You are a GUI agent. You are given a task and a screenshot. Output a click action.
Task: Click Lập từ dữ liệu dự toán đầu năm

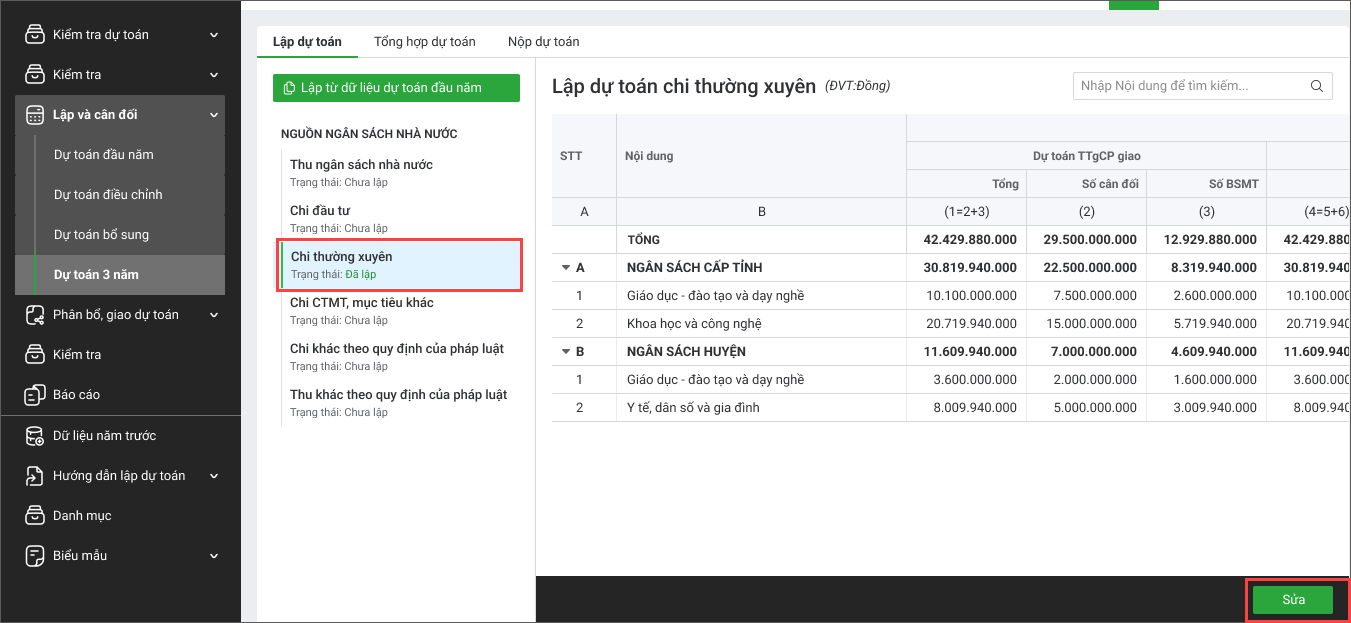(x=396, y=88)
